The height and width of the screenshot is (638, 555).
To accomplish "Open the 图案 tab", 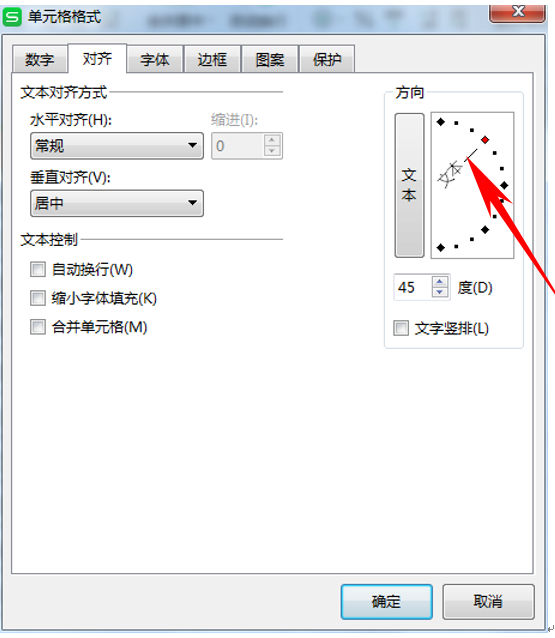I will 270,60.
